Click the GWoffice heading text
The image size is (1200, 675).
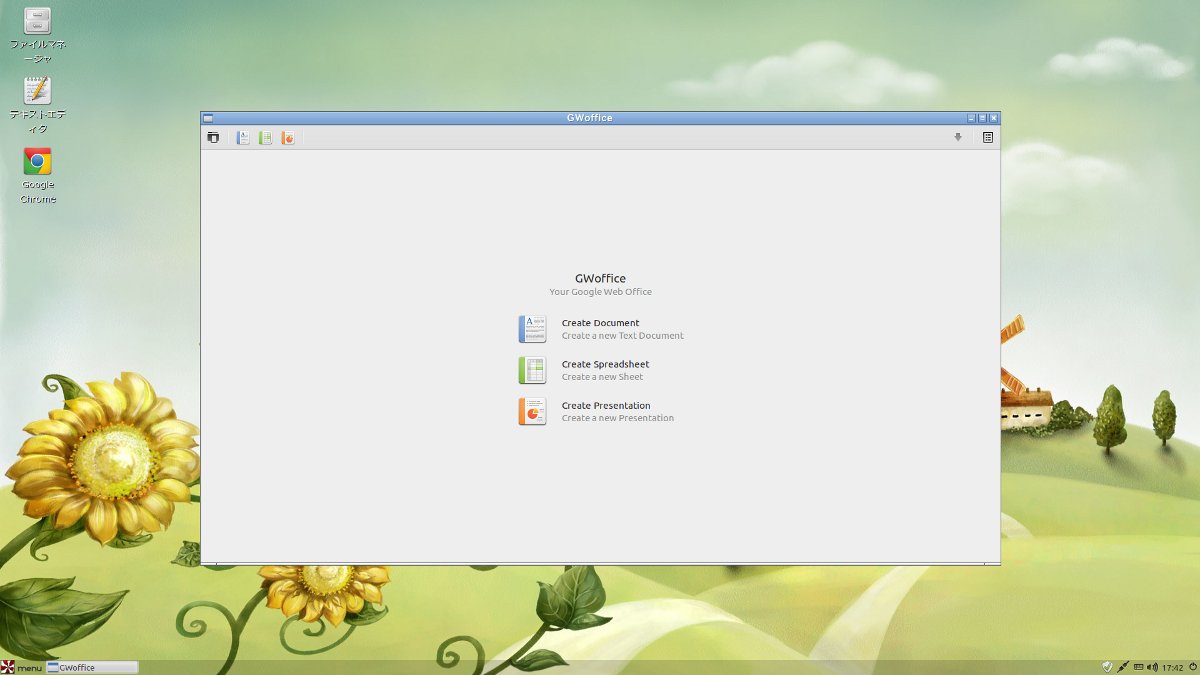tap(600, 279)
